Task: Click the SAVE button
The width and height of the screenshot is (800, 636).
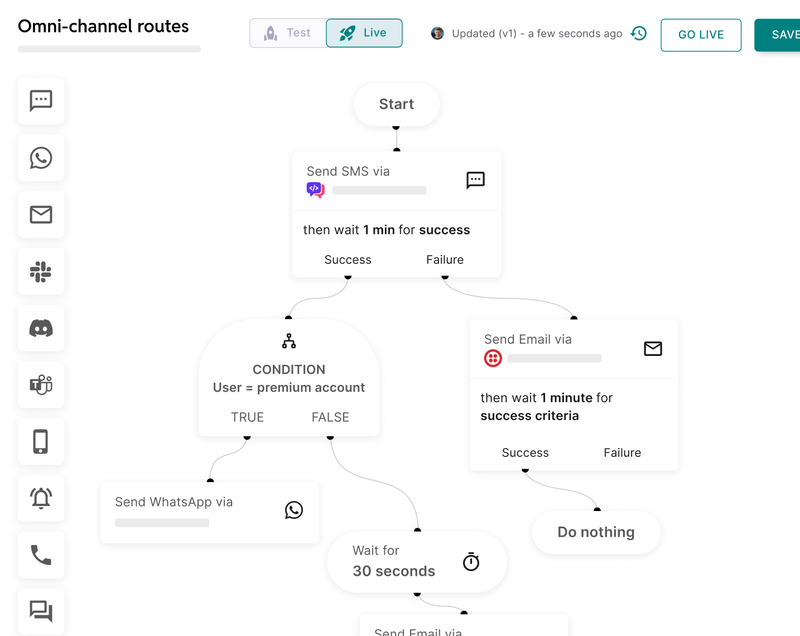Action: click(x=780, y=35)
